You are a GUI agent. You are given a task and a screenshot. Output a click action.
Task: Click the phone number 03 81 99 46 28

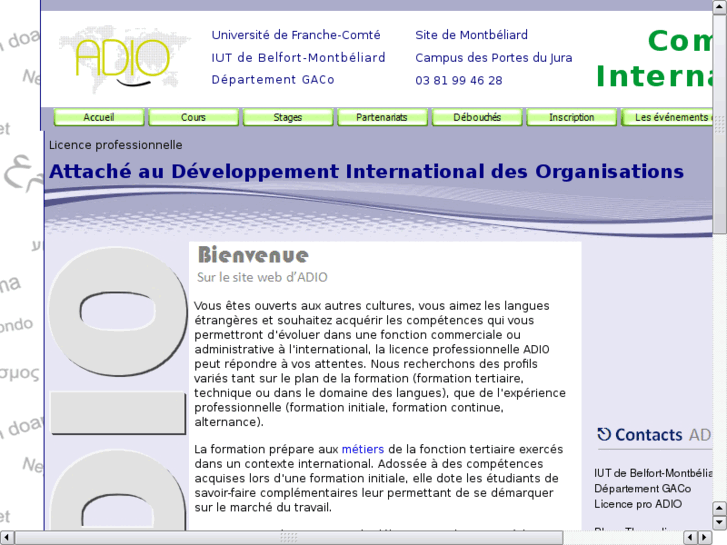click(459, 81)
